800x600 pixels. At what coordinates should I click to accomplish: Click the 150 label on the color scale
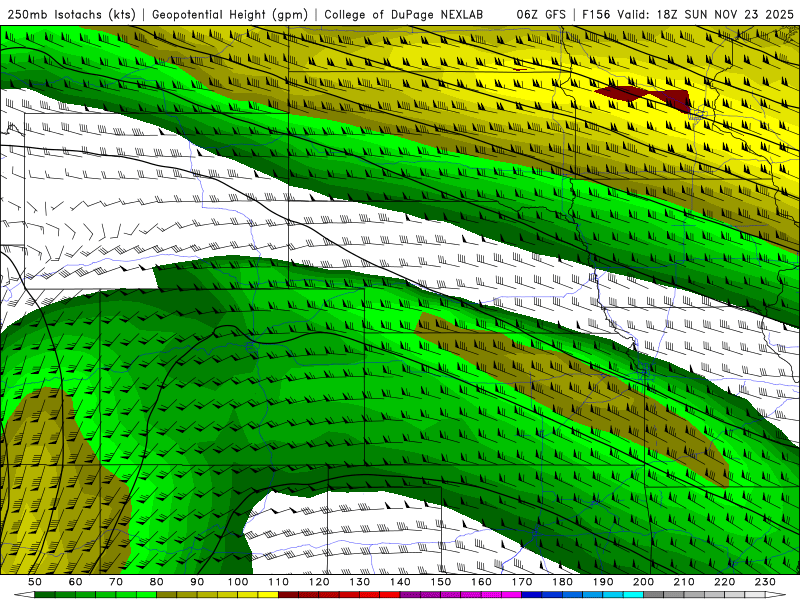(441, 582)
